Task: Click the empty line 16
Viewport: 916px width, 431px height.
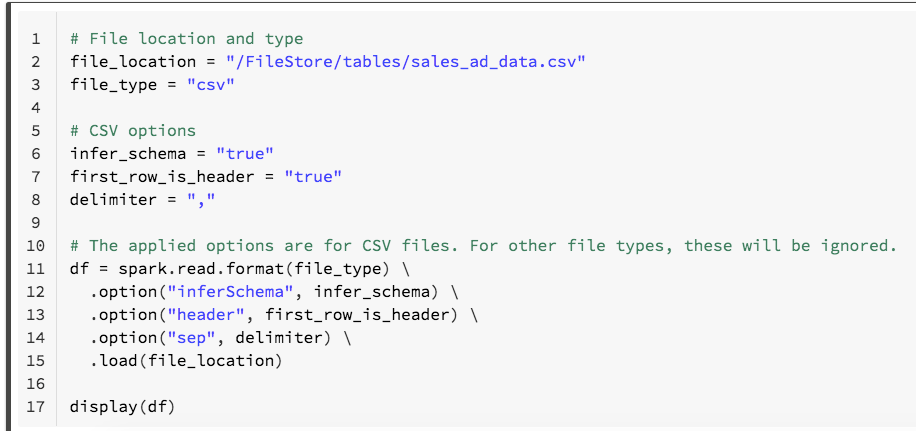Action: (400, 384)
